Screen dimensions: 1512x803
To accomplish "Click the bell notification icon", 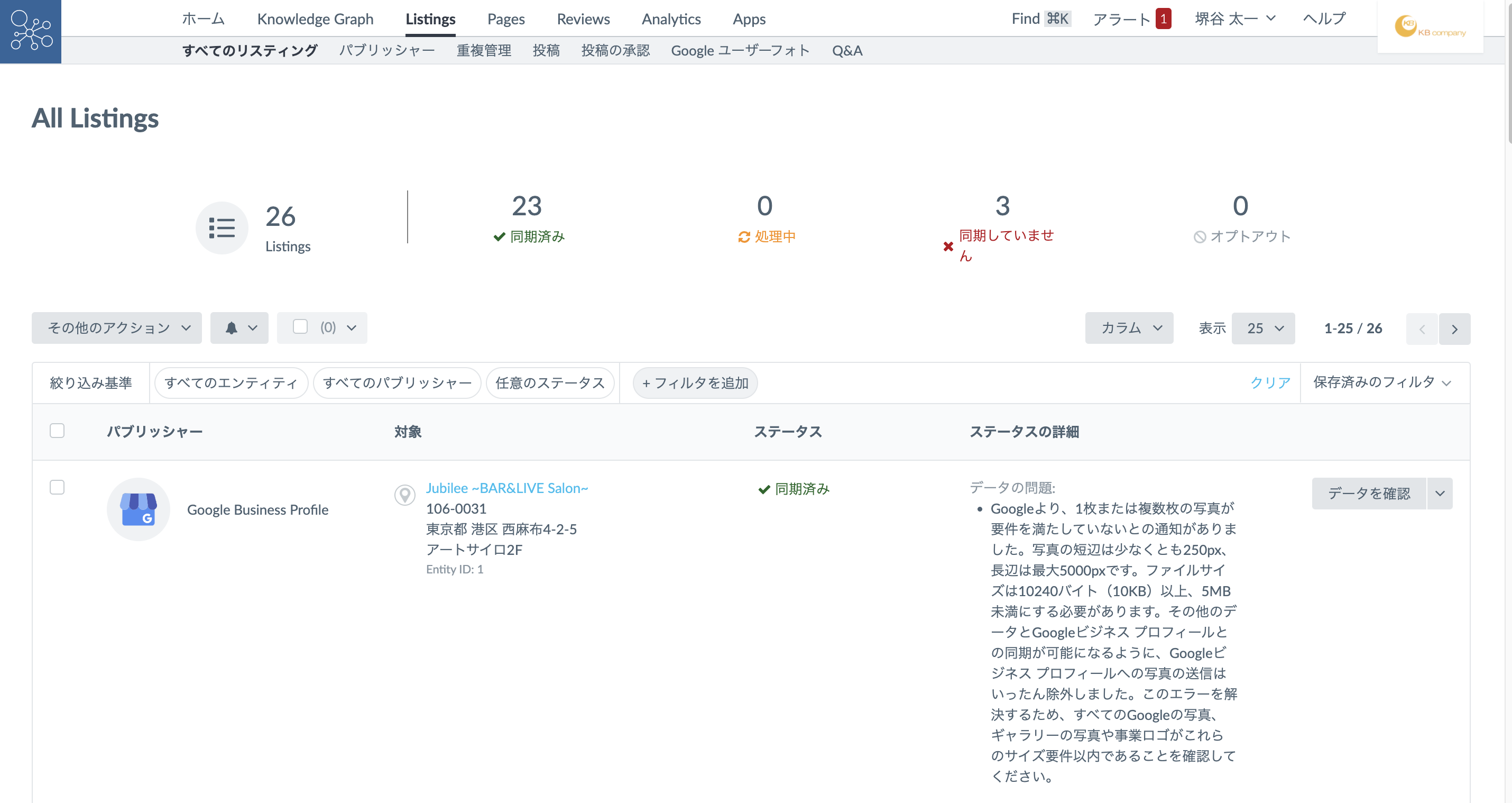I will pos(232,328).
